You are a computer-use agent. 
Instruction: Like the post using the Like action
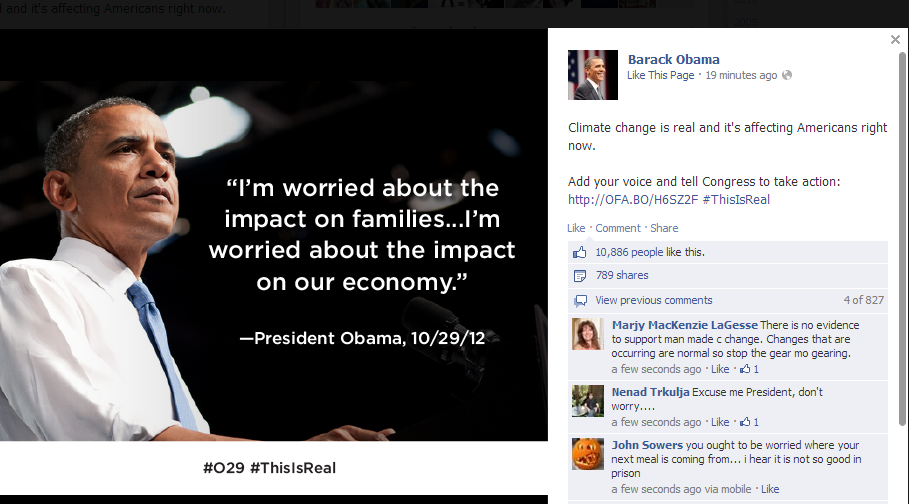(x=576, y=228)
